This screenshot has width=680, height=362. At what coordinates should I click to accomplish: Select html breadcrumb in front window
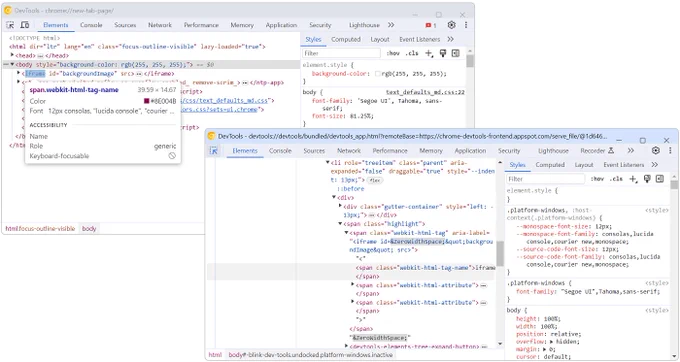pos(215,355)
